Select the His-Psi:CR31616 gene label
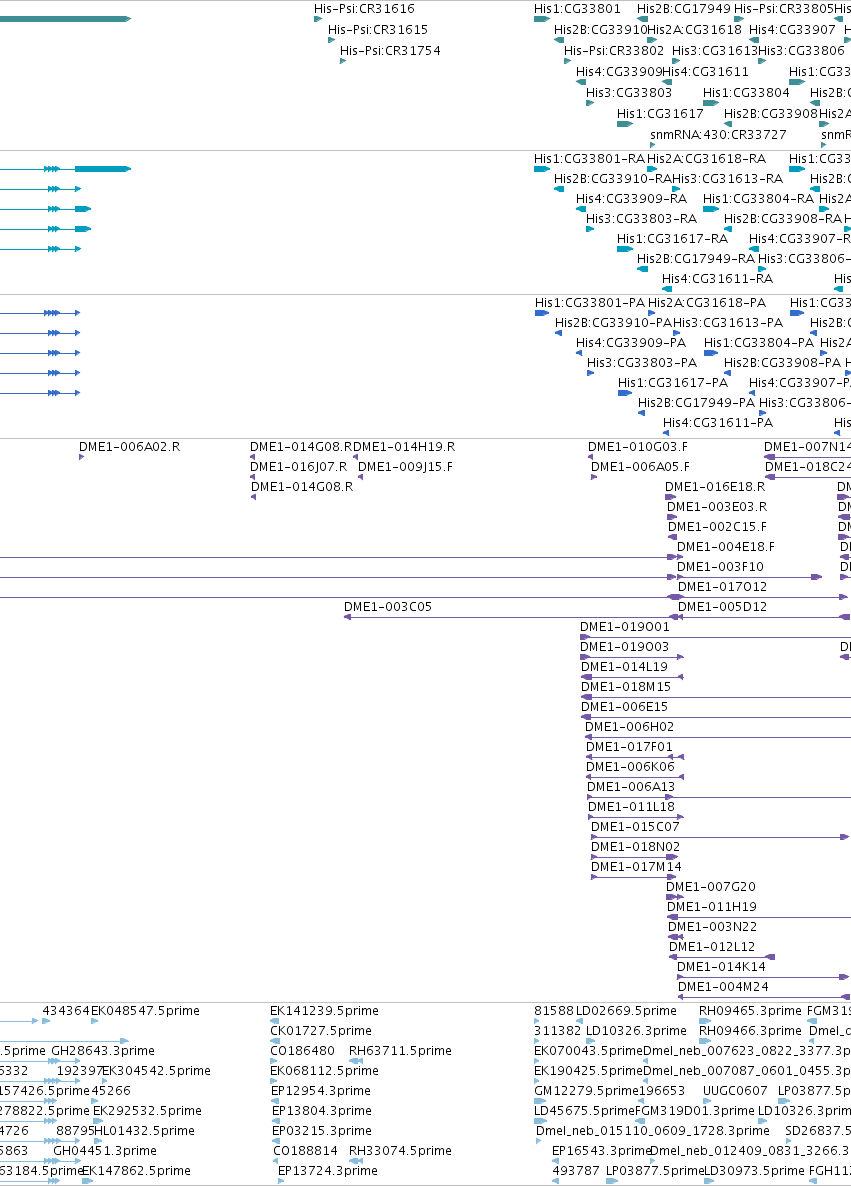Viewport: 851px width, 1186px height. 364,9
